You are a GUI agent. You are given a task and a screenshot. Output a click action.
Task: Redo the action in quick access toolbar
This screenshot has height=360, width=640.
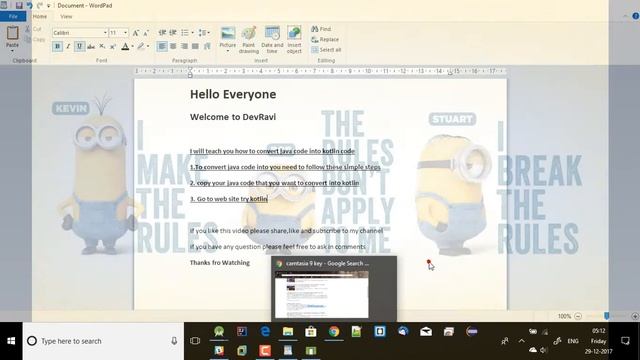click(40, 5)
